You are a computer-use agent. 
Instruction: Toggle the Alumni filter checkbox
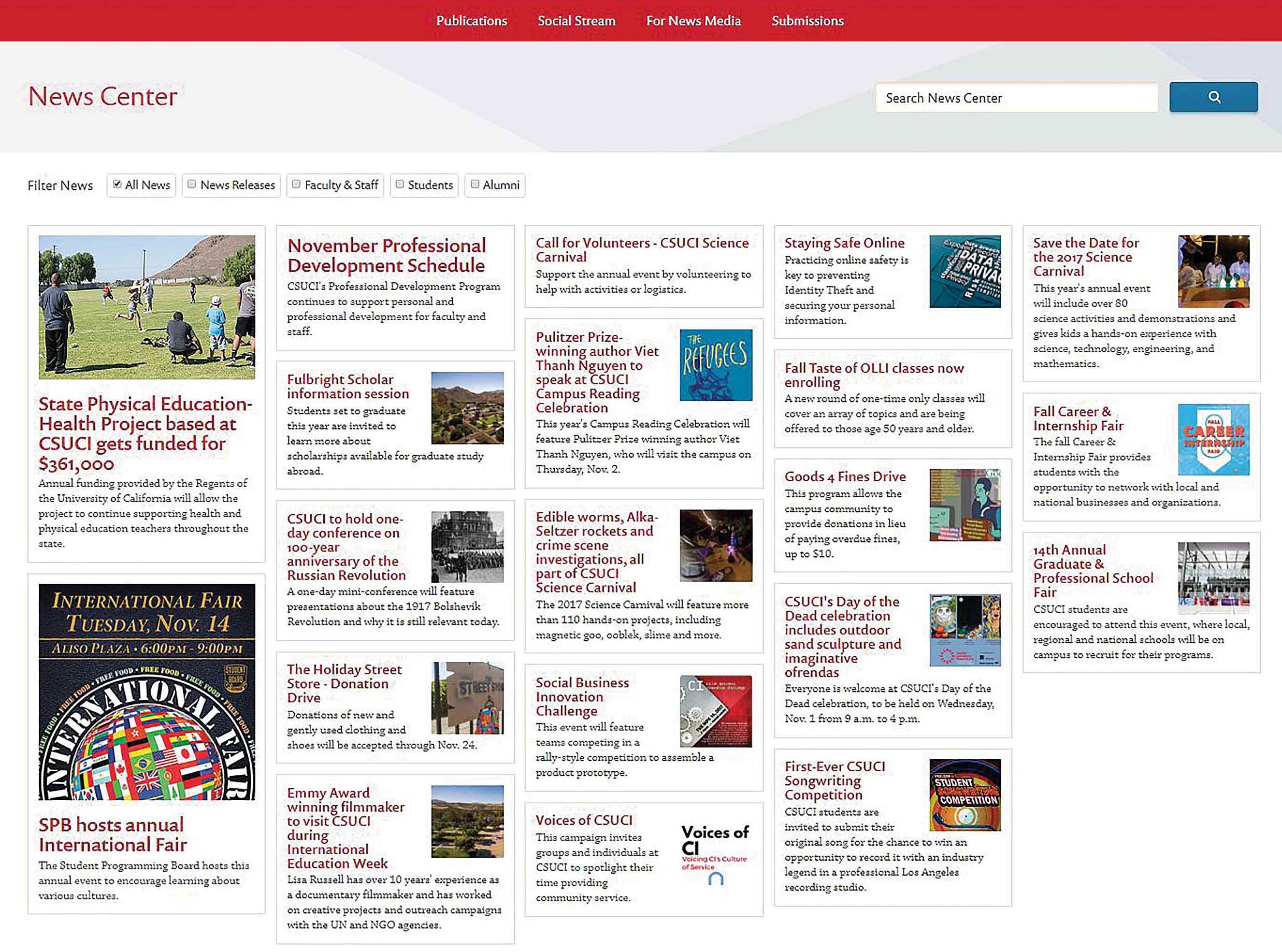point(475,184)
